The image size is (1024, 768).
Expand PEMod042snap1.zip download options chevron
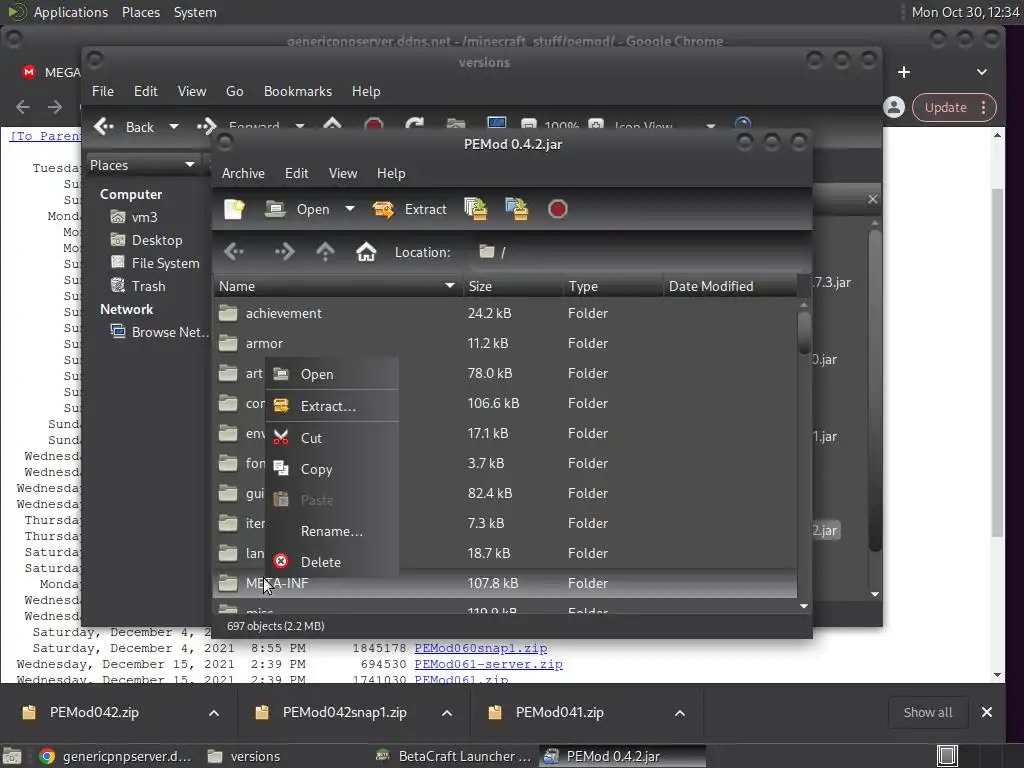[x=447, y=712]
